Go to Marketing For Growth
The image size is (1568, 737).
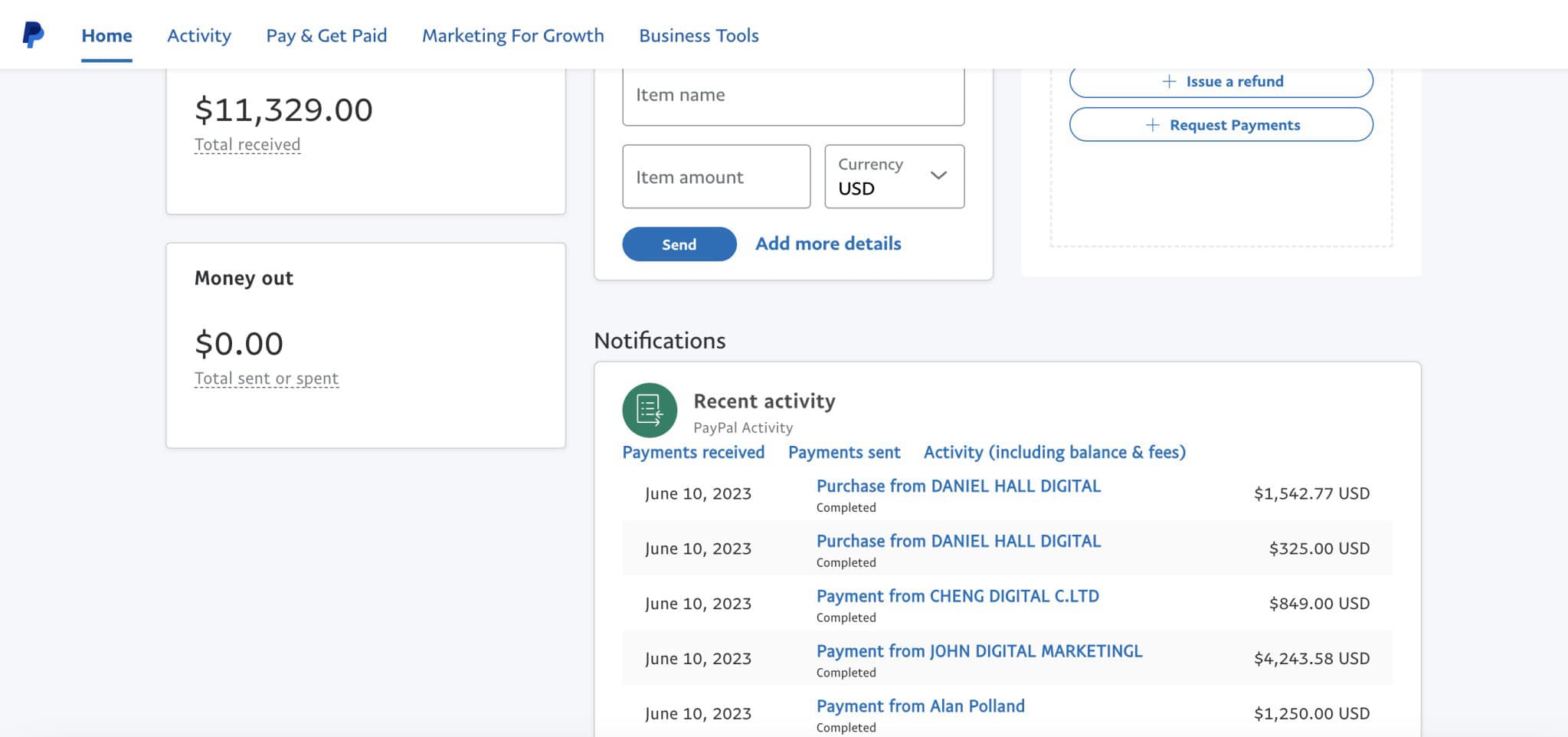tap(512, 35)
